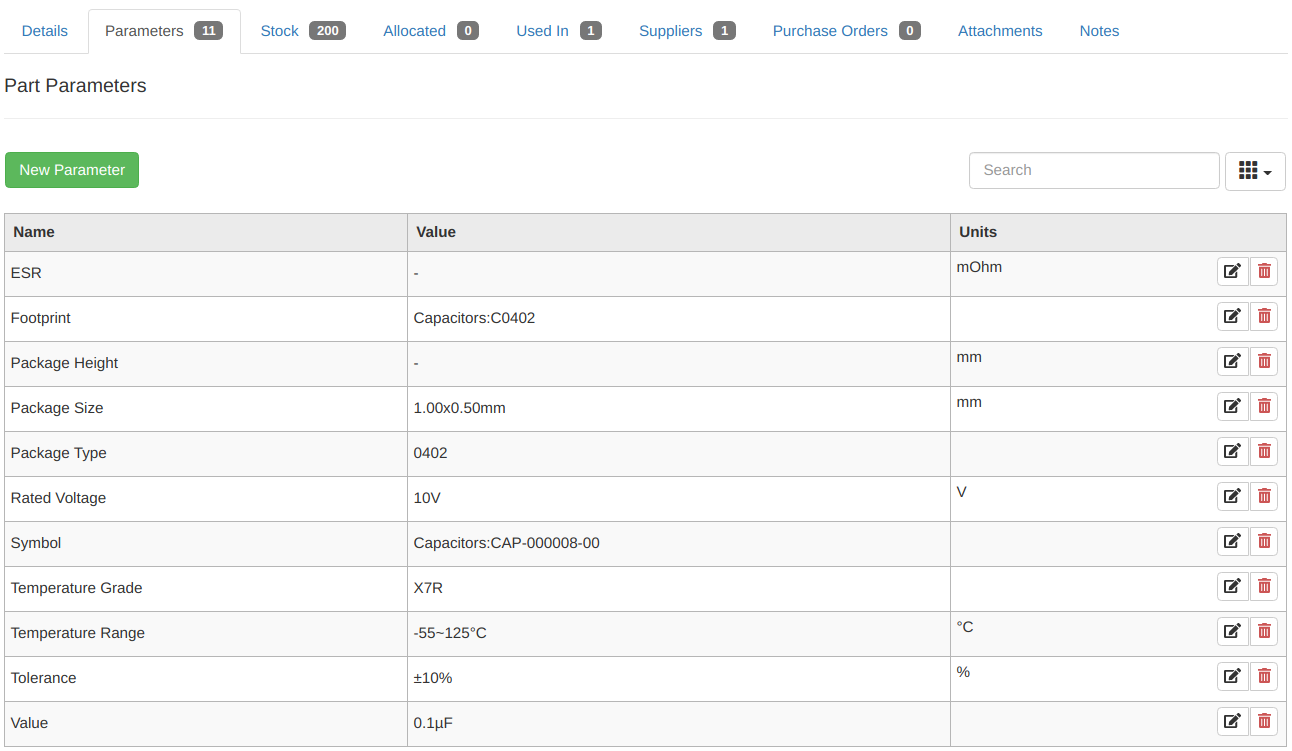Delete the Package Size parameter
The height and width of the screenshot is (751, 1292).
point(1264,406)
